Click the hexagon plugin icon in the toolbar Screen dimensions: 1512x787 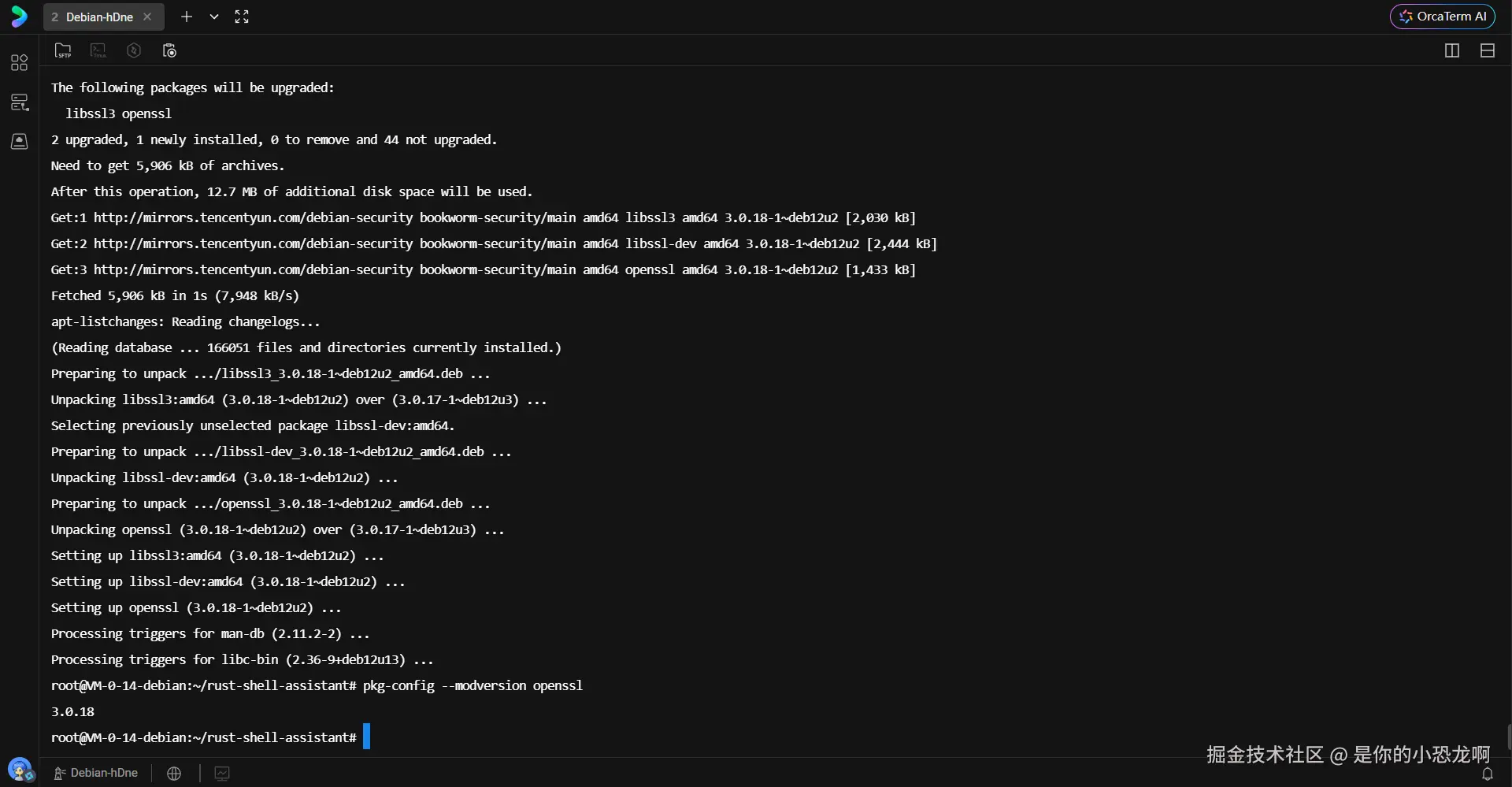click(x=133, y=50)
